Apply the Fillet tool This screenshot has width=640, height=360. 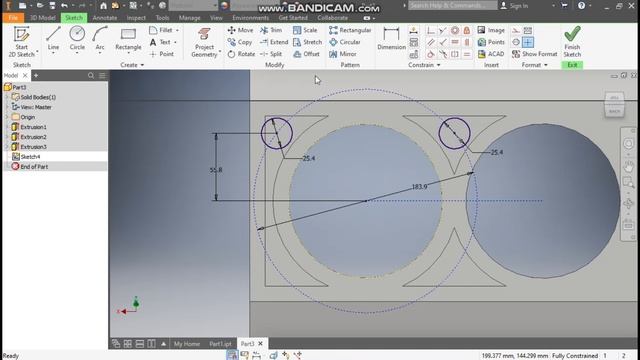(x=162, y=30)
